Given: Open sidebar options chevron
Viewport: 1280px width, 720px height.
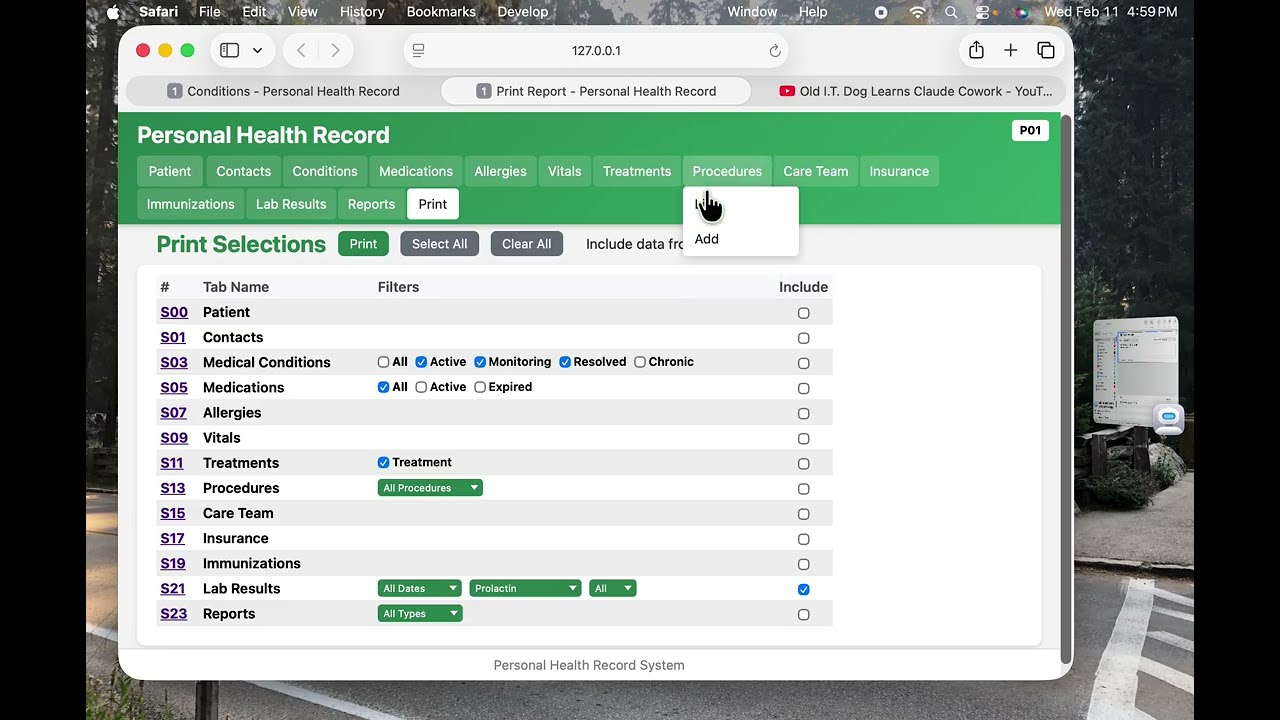Looking at the screenshot, I should coord(257,50).
